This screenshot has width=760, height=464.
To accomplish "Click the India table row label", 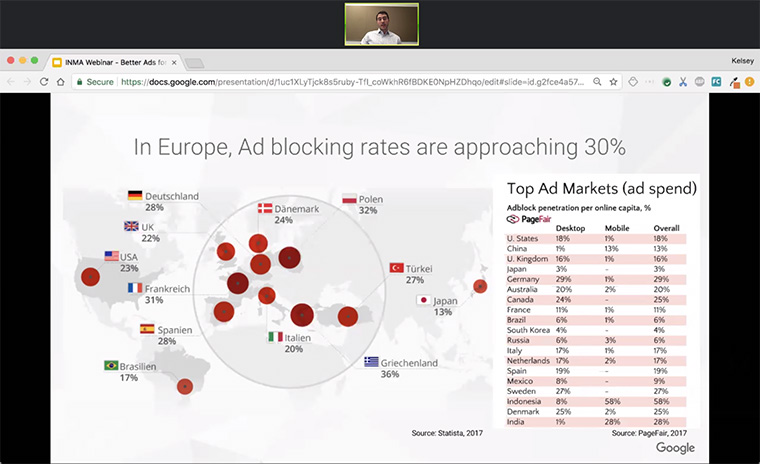I will 515,421.
